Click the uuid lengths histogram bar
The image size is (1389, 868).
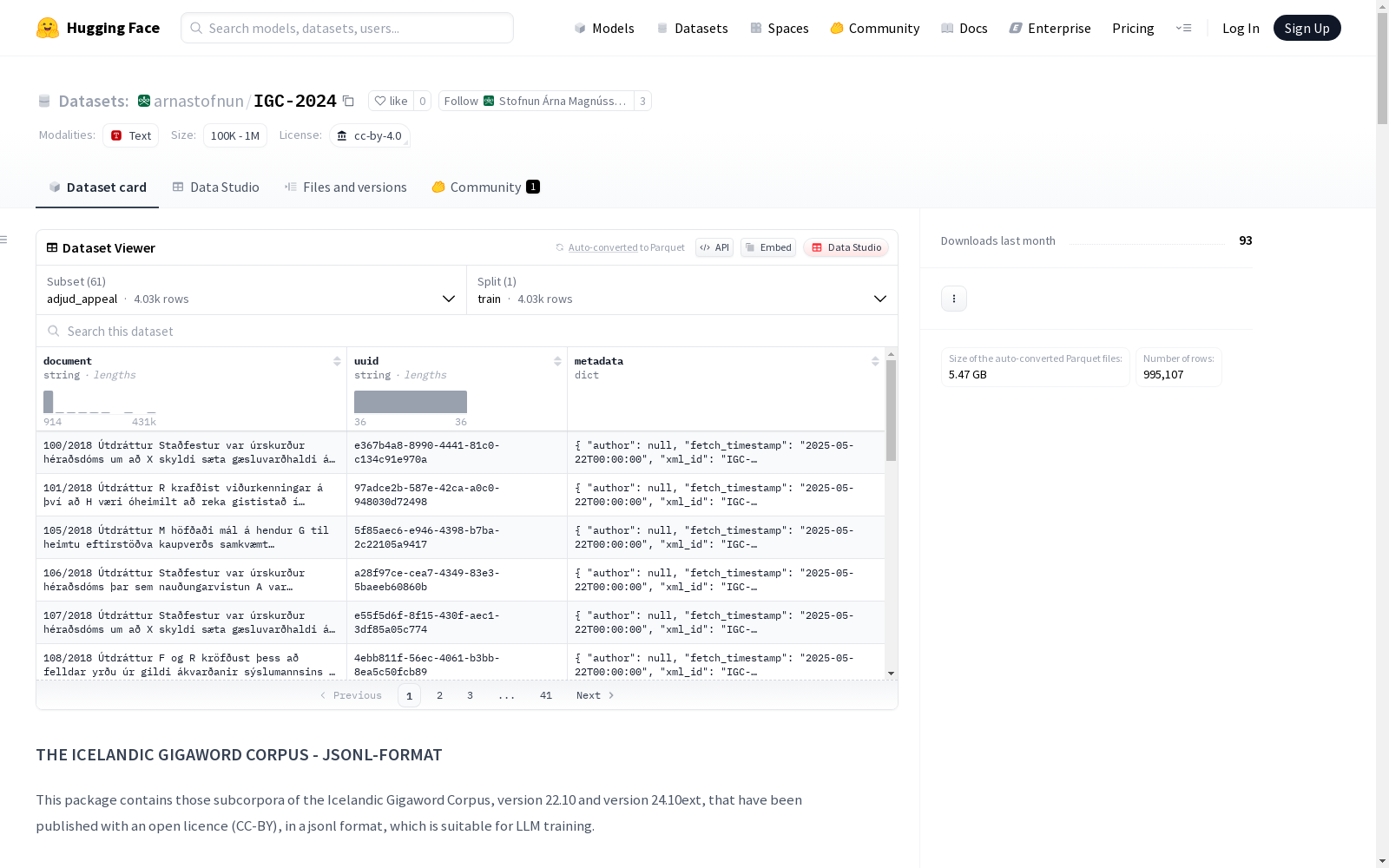click(411, 402)
